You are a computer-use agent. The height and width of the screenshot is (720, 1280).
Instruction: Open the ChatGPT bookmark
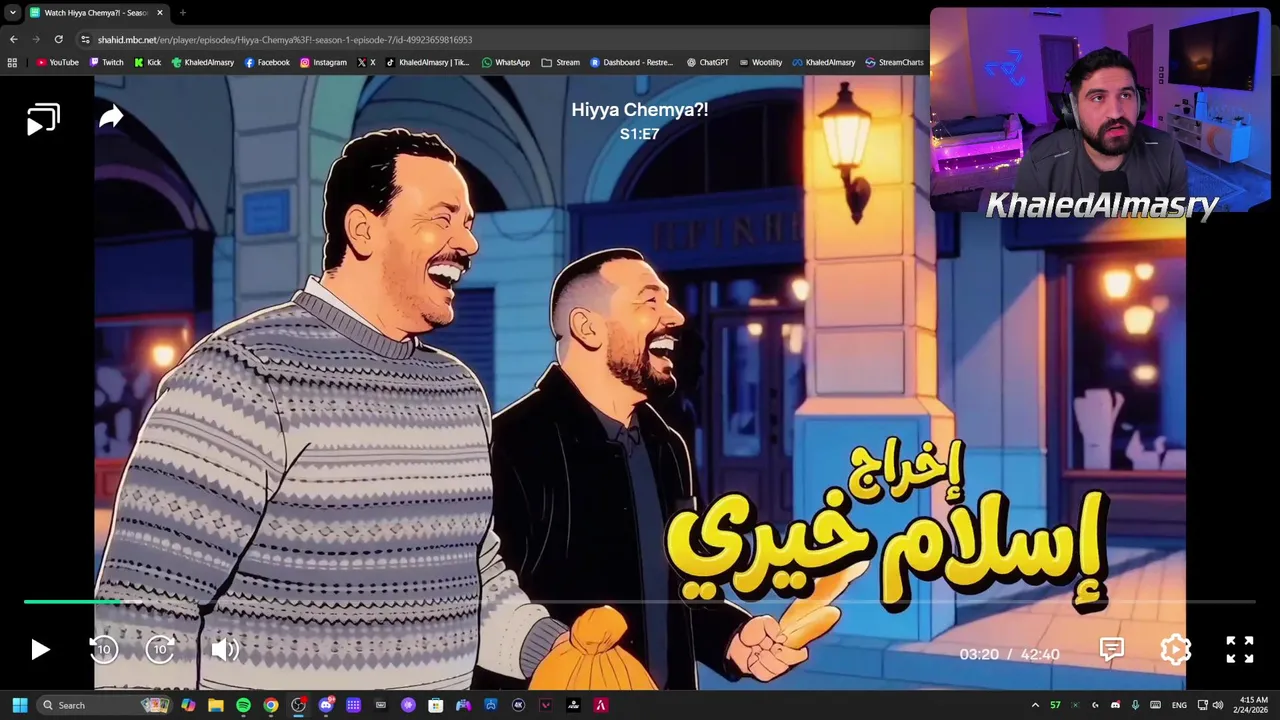tap(707, 62)
